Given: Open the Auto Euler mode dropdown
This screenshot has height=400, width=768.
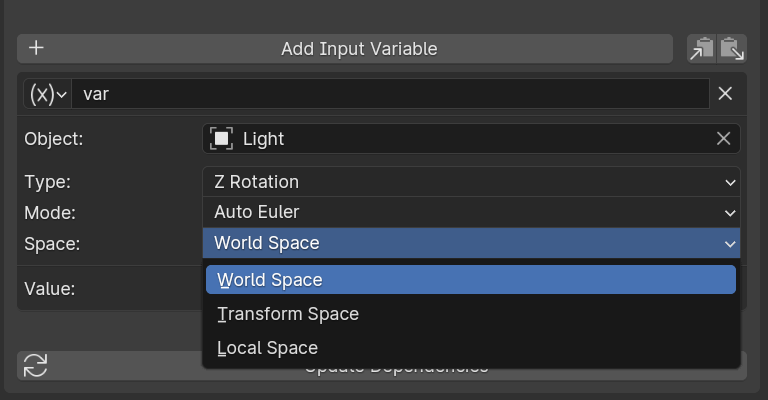Looking at the screenshot, I should (470, 212).
